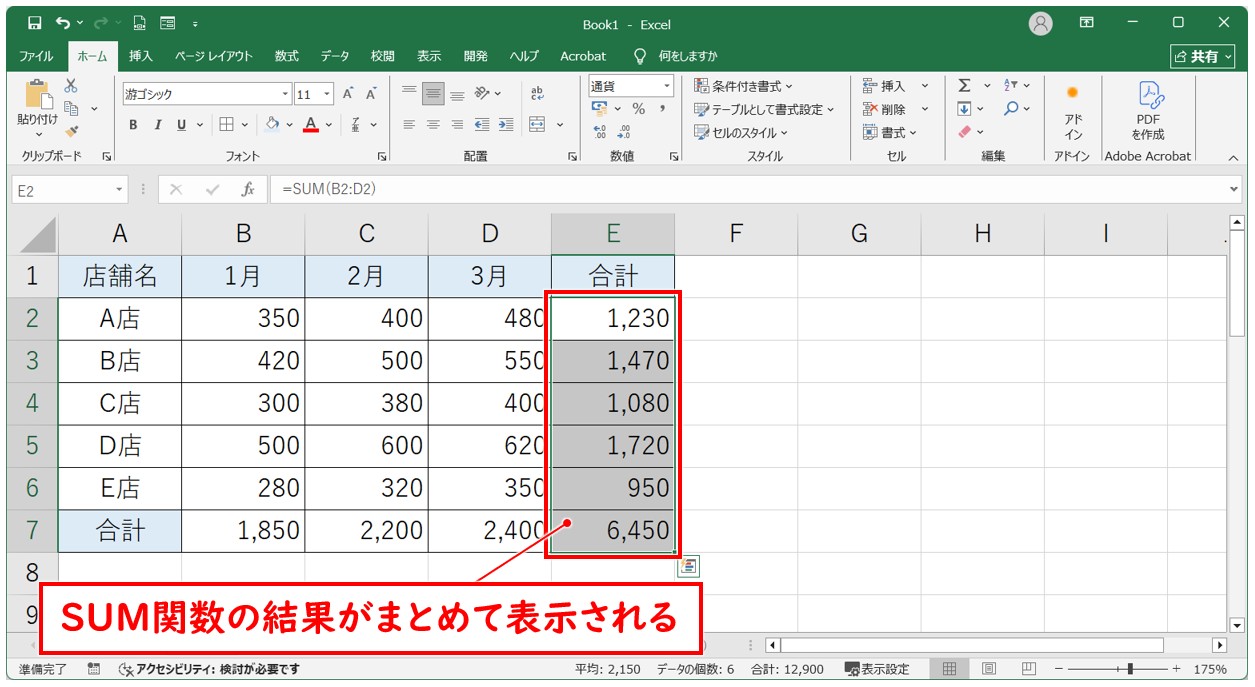The height and width of the screenshot is (687, 1255).
Task: Increase the font size with the large A icon
Action: (x=349, y=94)
